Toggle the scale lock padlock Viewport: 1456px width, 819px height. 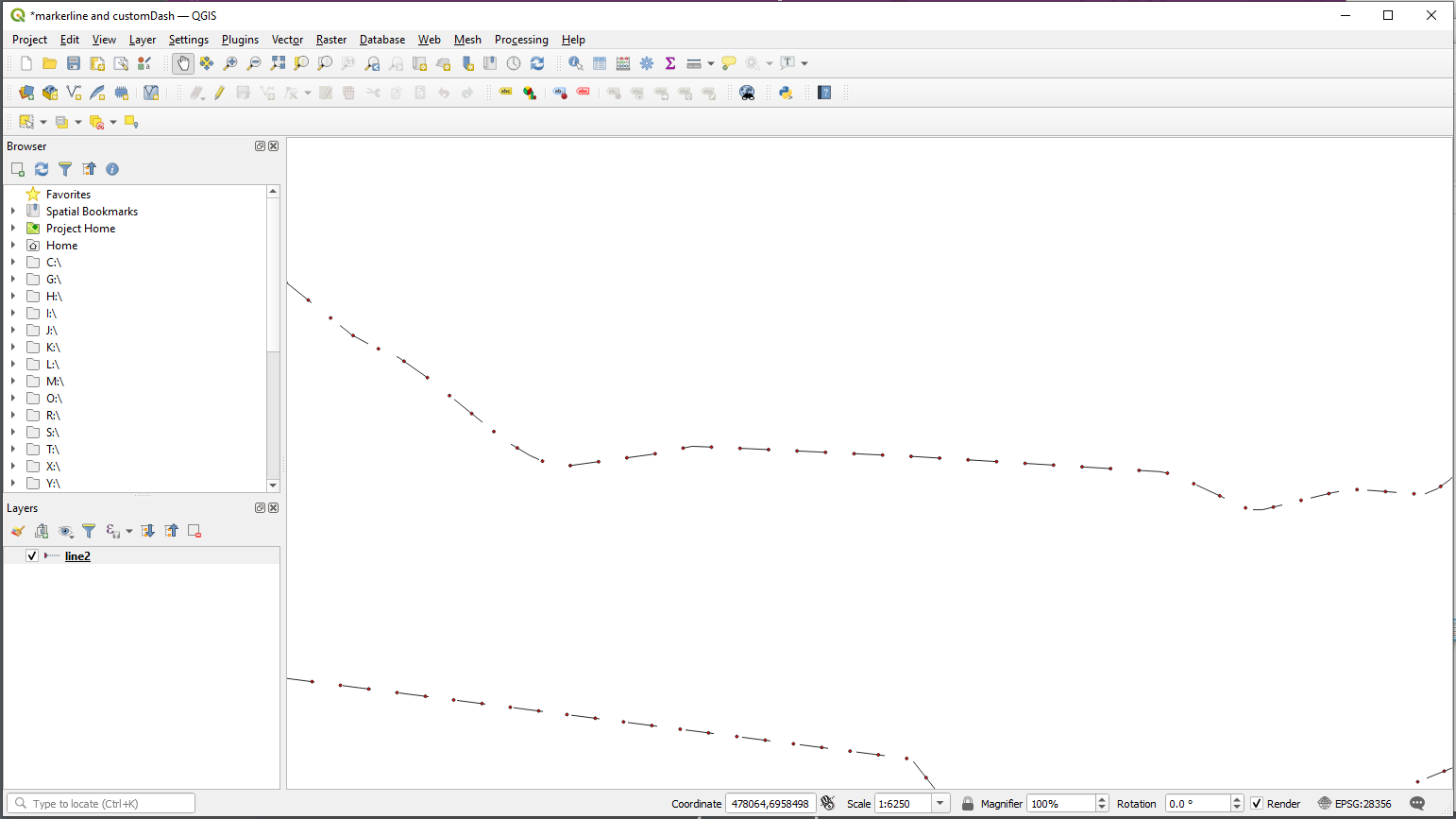pos(968,804)
